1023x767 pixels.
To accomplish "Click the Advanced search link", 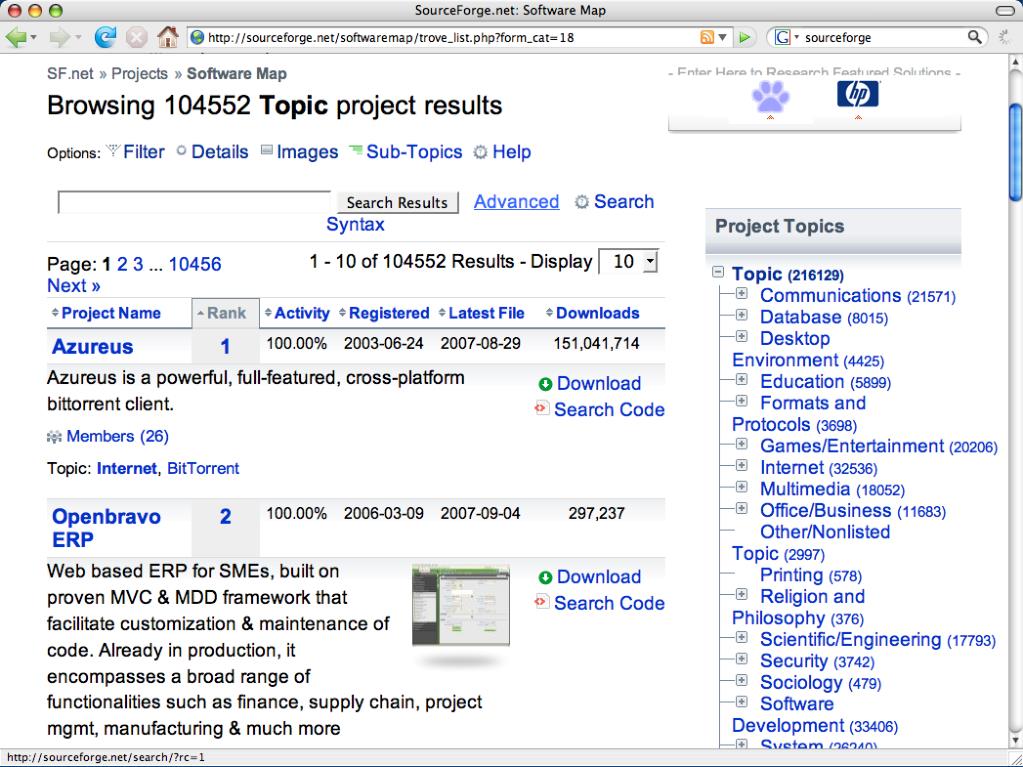I will (516, 201).
